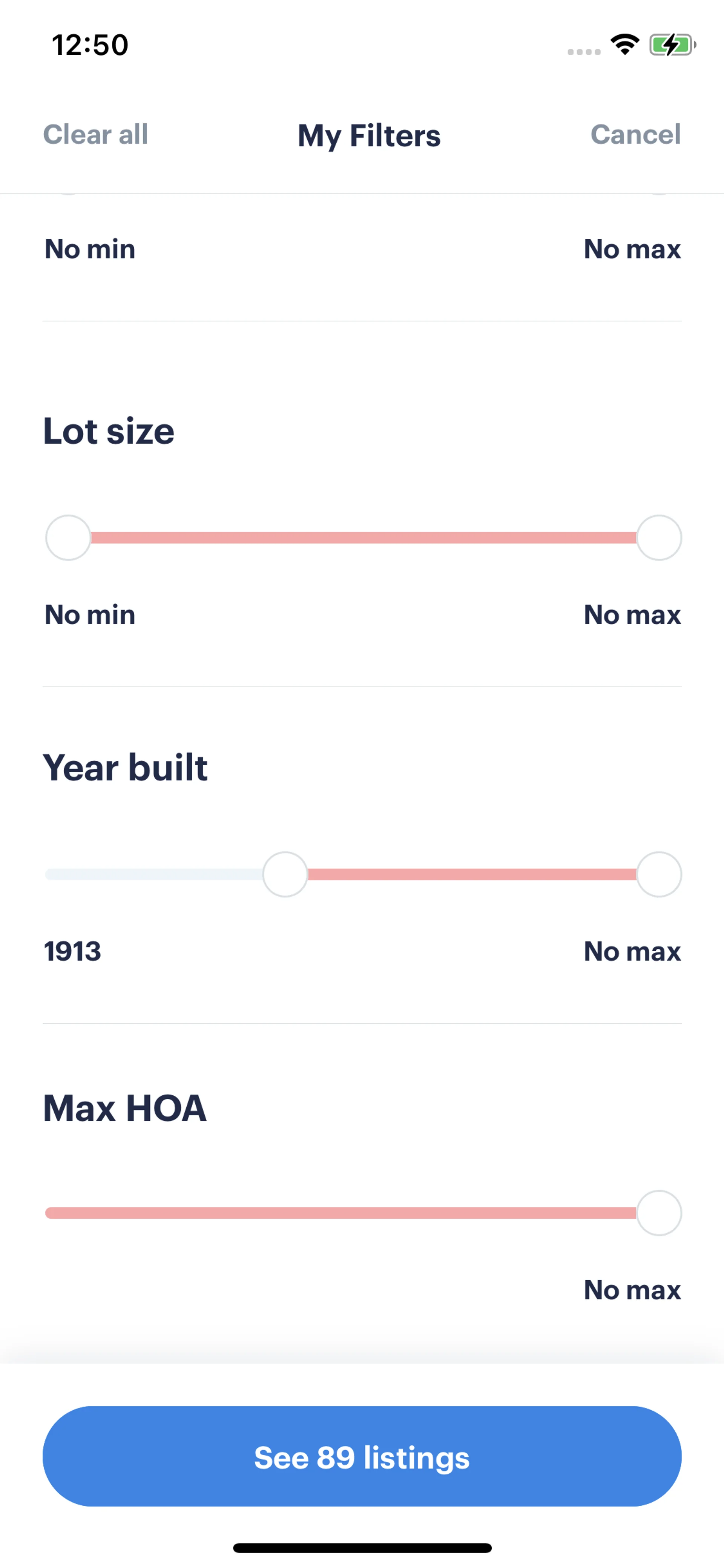
Task: Tap the 1913 year value label
Action: (x=72, y=951)
